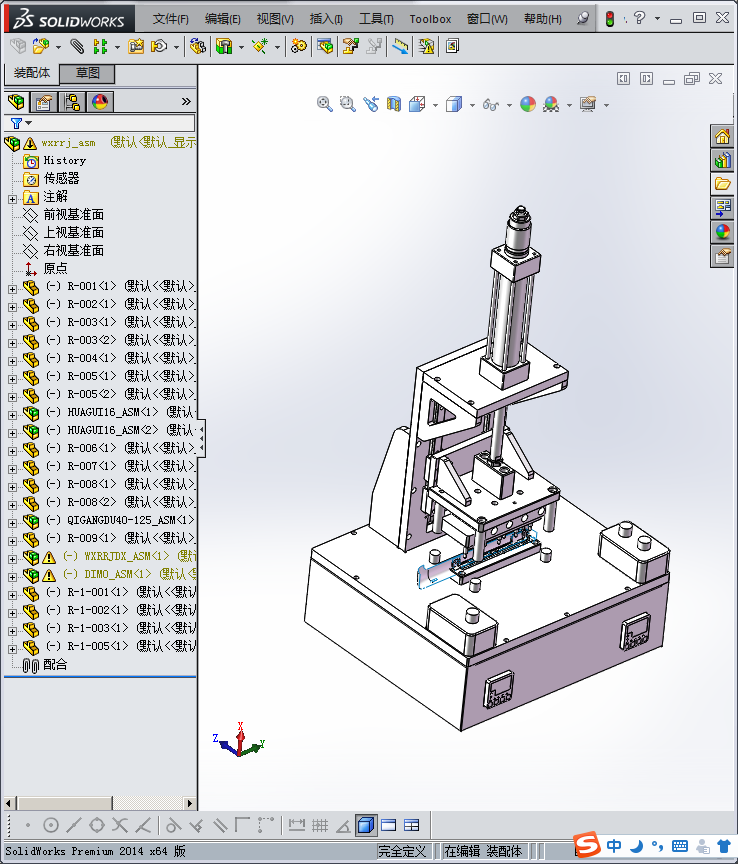Image resolution: width=738 pixels, height=864 pixels.
Task: Click the tree scrollbar right arrow
Action: click(x=190, y=803)
